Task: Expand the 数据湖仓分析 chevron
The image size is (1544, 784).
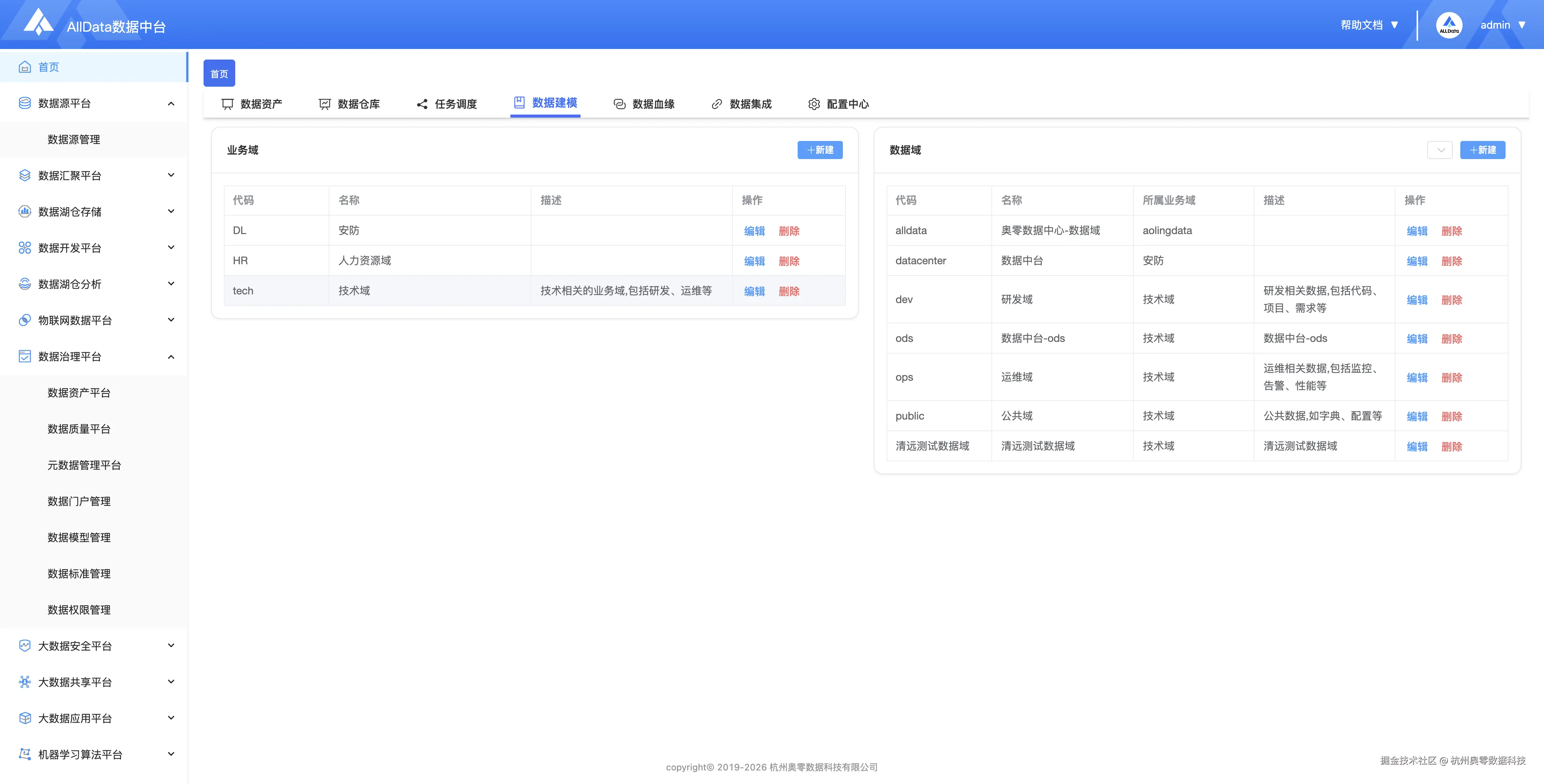Action: click(171, 283)
